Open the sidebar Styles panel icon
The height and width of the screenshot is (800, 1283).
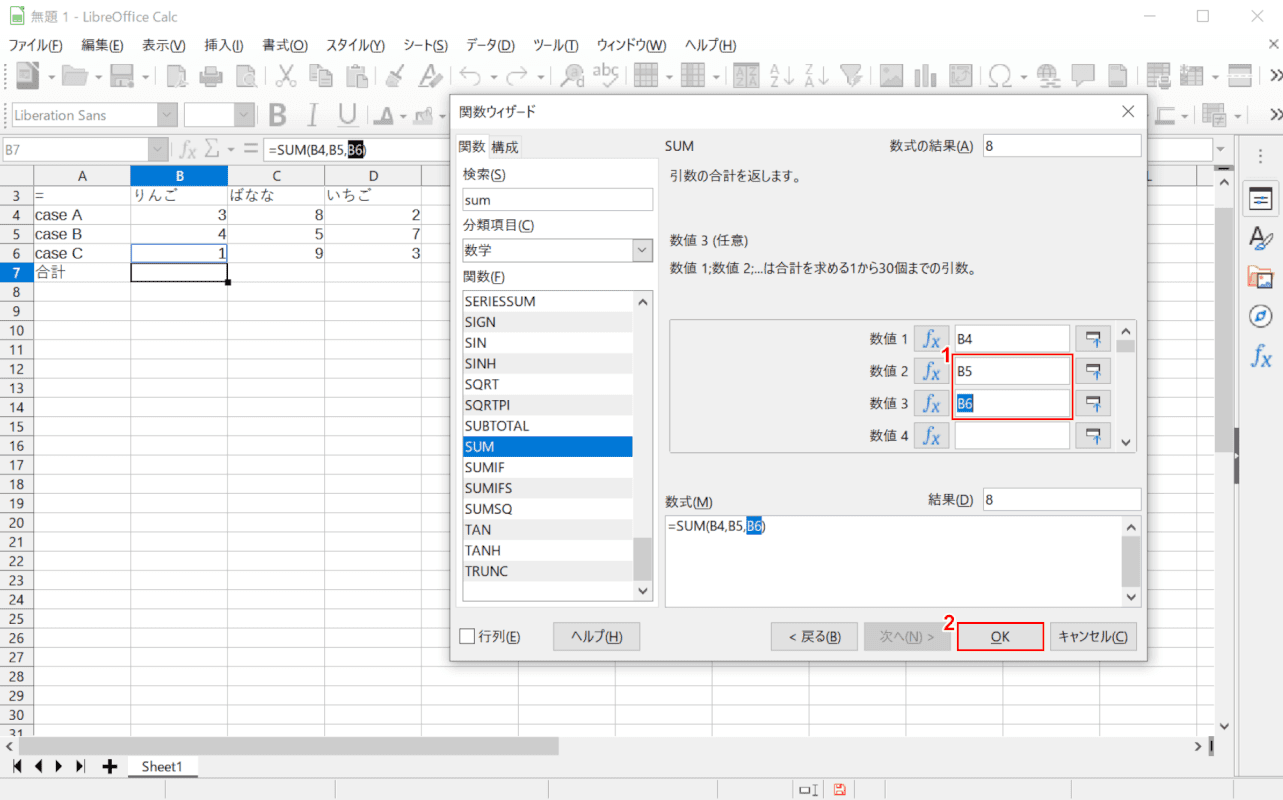1261,238
